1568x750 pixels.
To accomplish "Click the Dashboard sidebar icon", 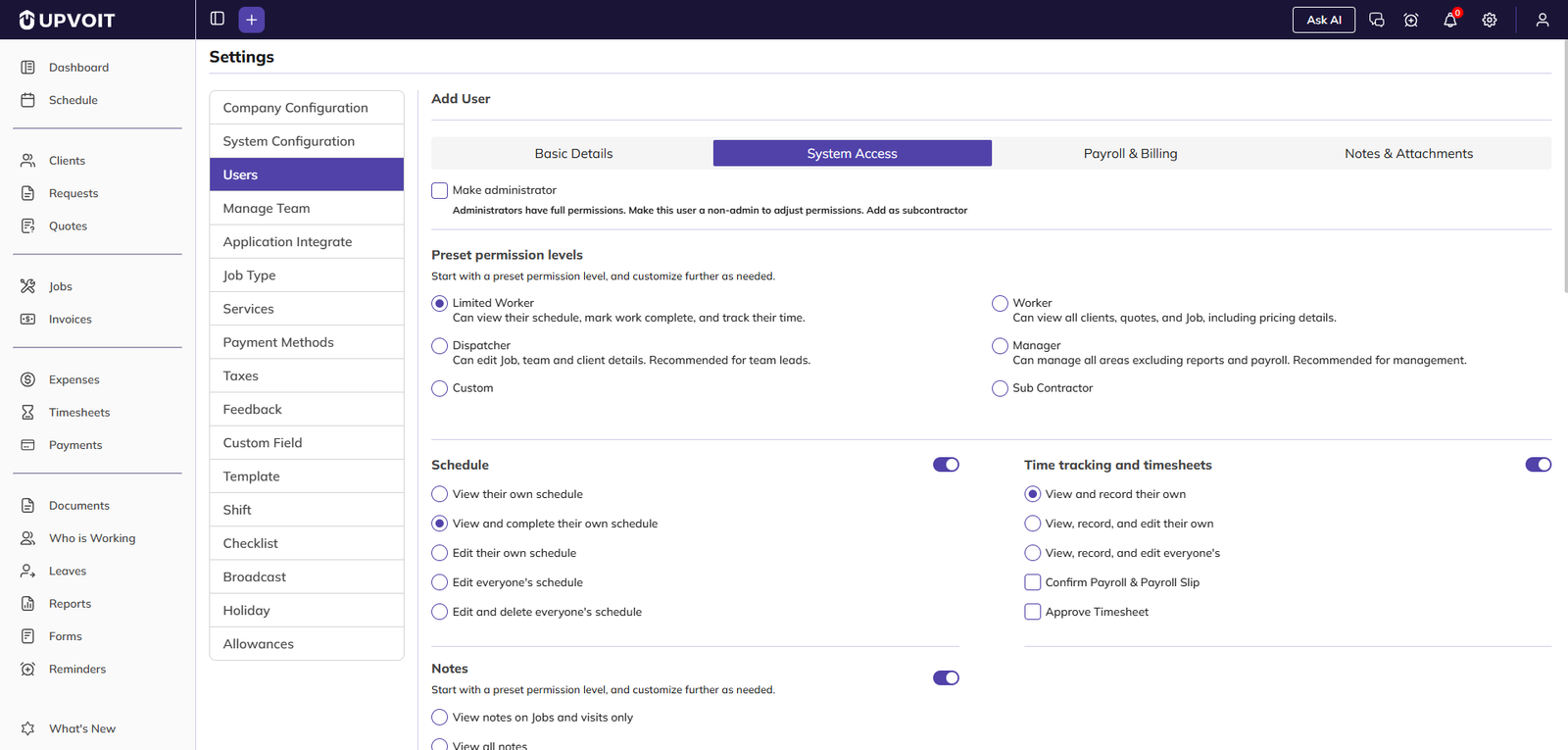I will 28,68.
